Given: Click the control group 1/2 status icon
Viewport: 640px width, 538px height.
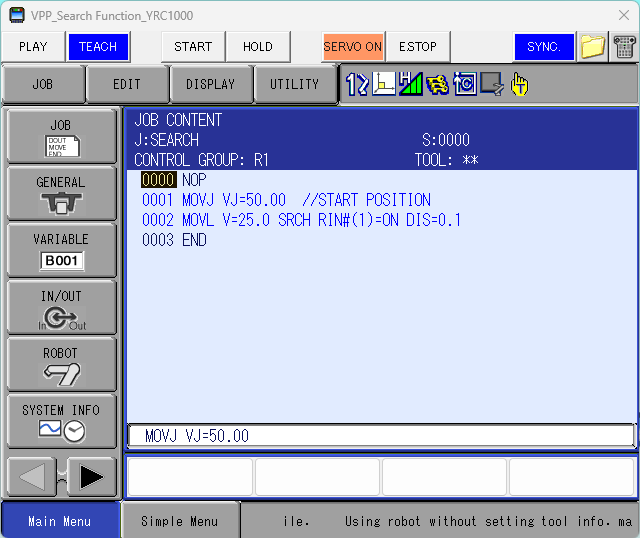Looking at the screenshot, I should 357,85.
